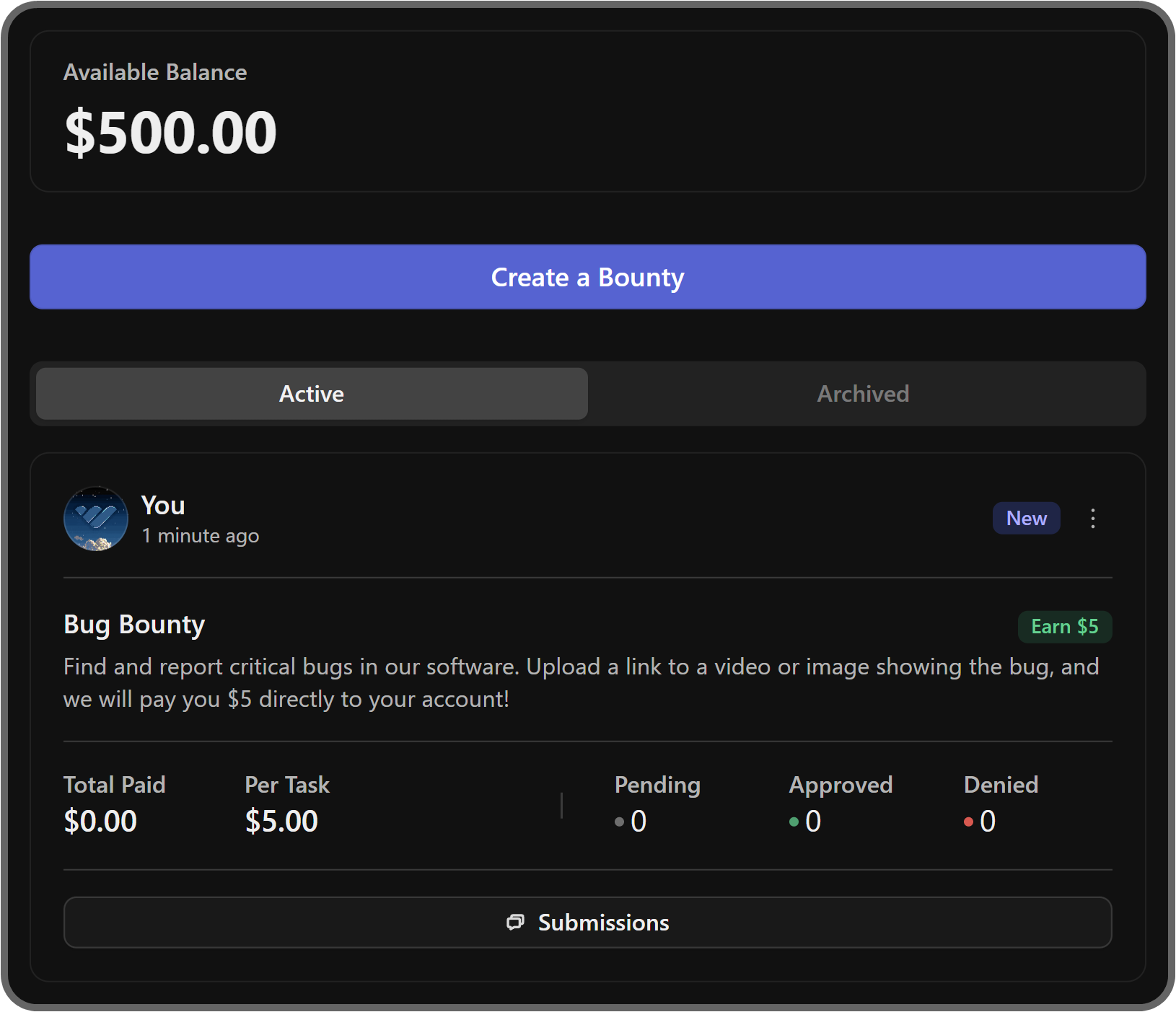This screenshot has height=1012, width=1176.
Task: Click the speech-bubble icon beside Submissions
Action: point(514,922)
